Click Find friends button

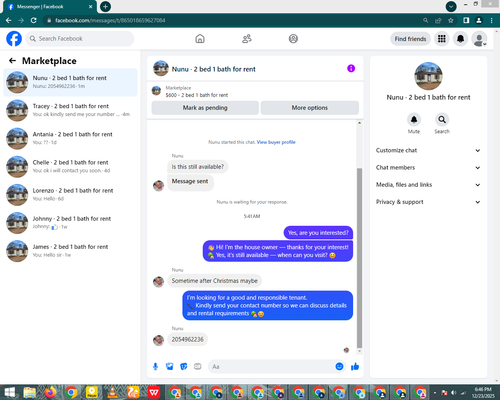410,39
